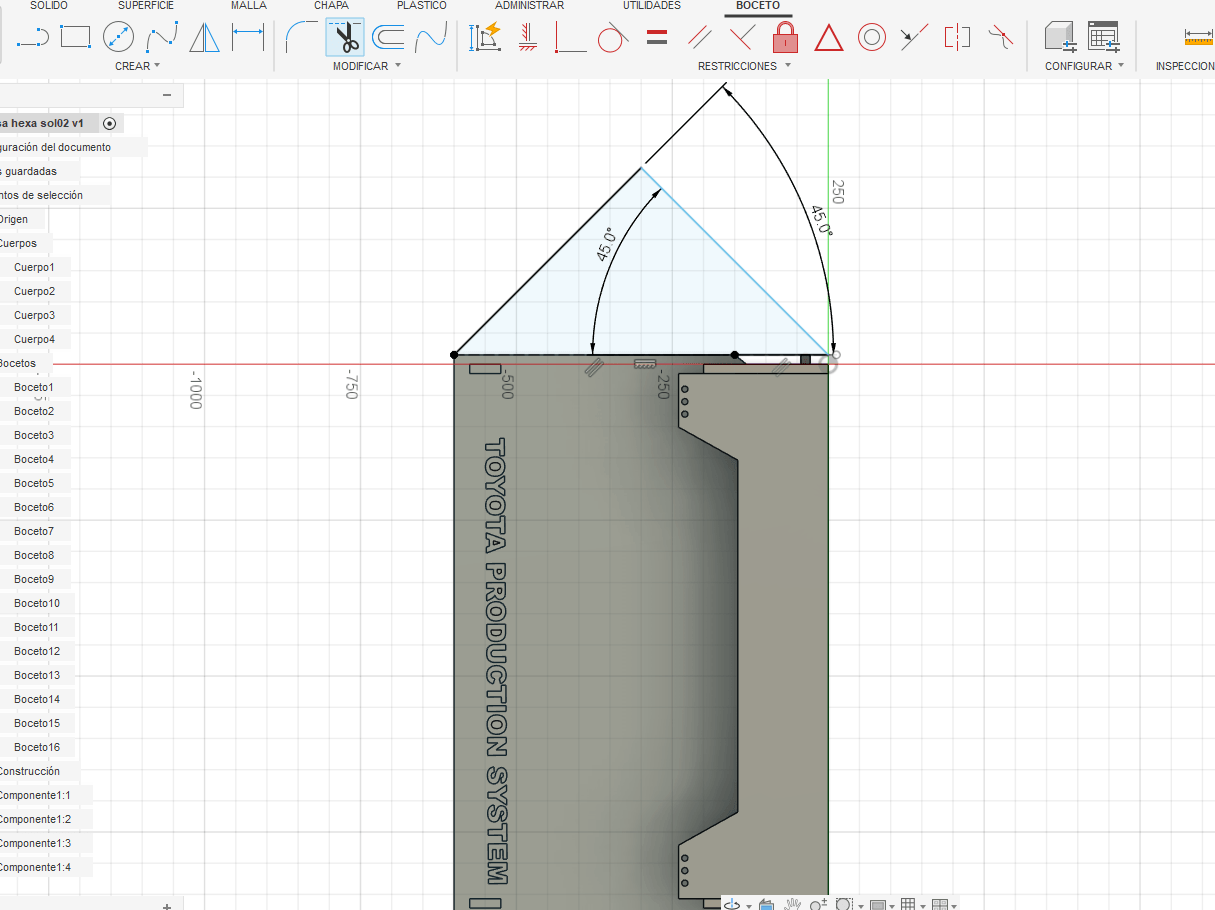The width and height of the screenshot is (1215, 910).
Task: Click the Measure ruler icon in Inspeccion
Action: 1197,37
